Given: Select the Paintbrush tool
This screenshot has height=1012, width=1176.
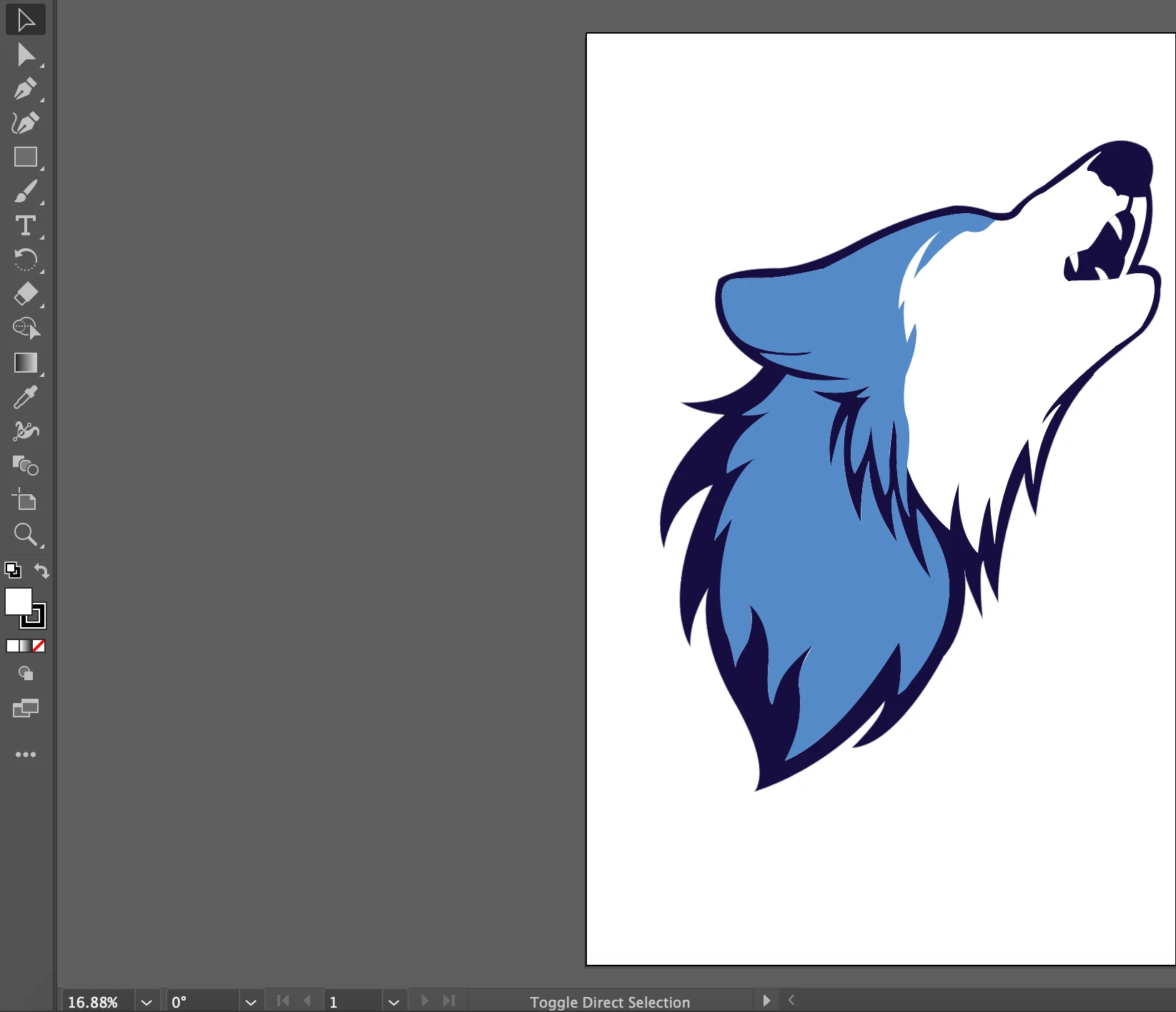Looking at the screenshot, I should tap(26, 191).
